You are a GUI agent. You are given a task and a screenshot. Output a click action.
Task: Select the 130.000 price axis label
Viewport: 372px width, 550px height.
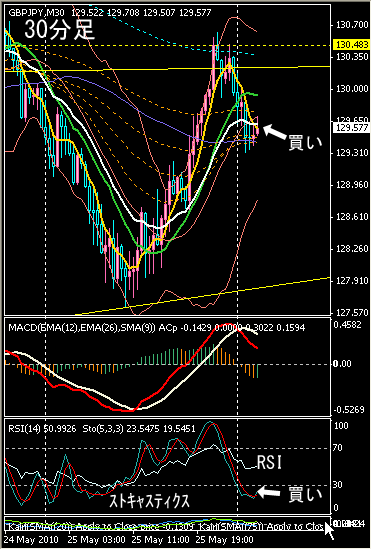pyautogui.click(x=352, y=89)
